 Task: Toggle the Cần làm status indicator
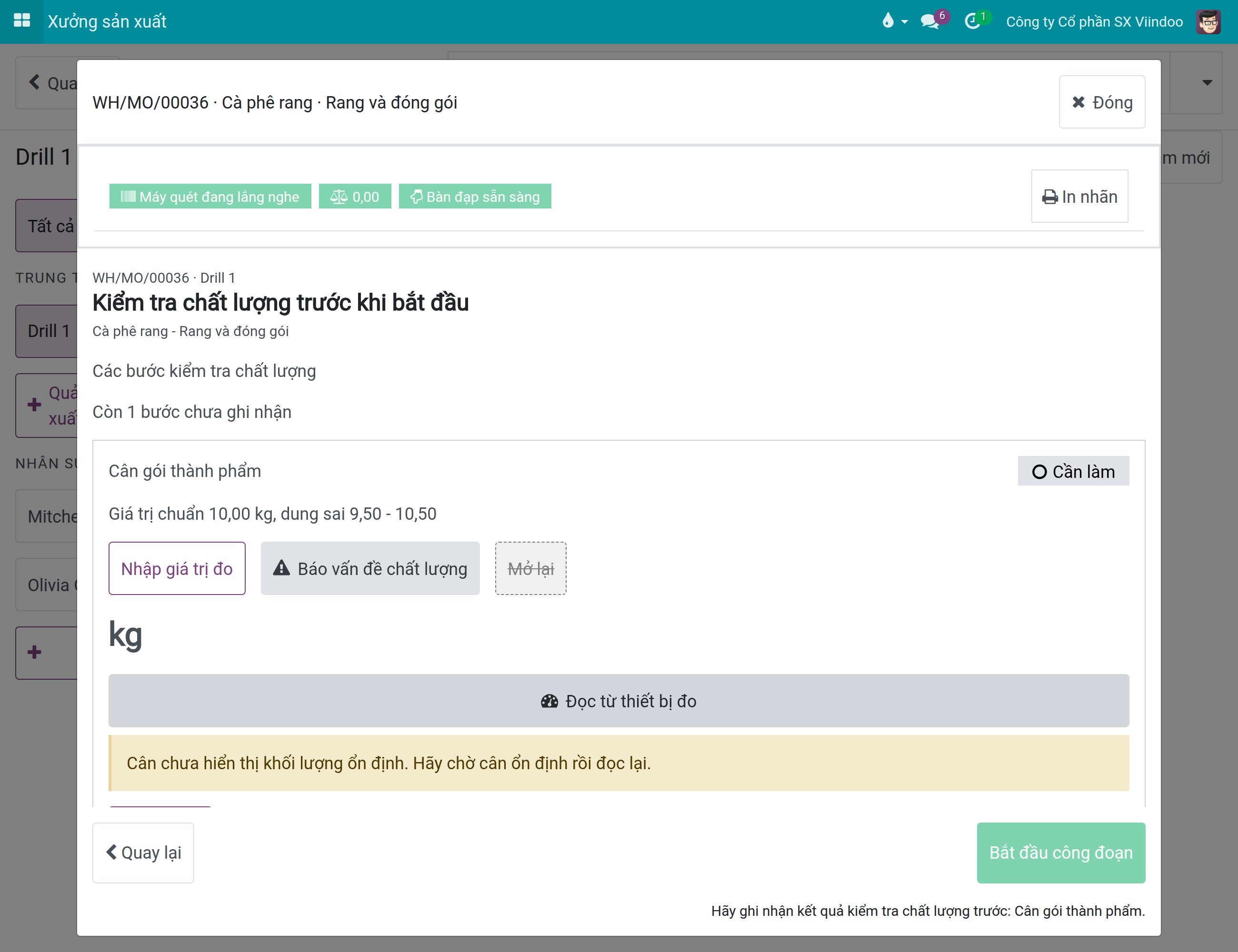1073,471
